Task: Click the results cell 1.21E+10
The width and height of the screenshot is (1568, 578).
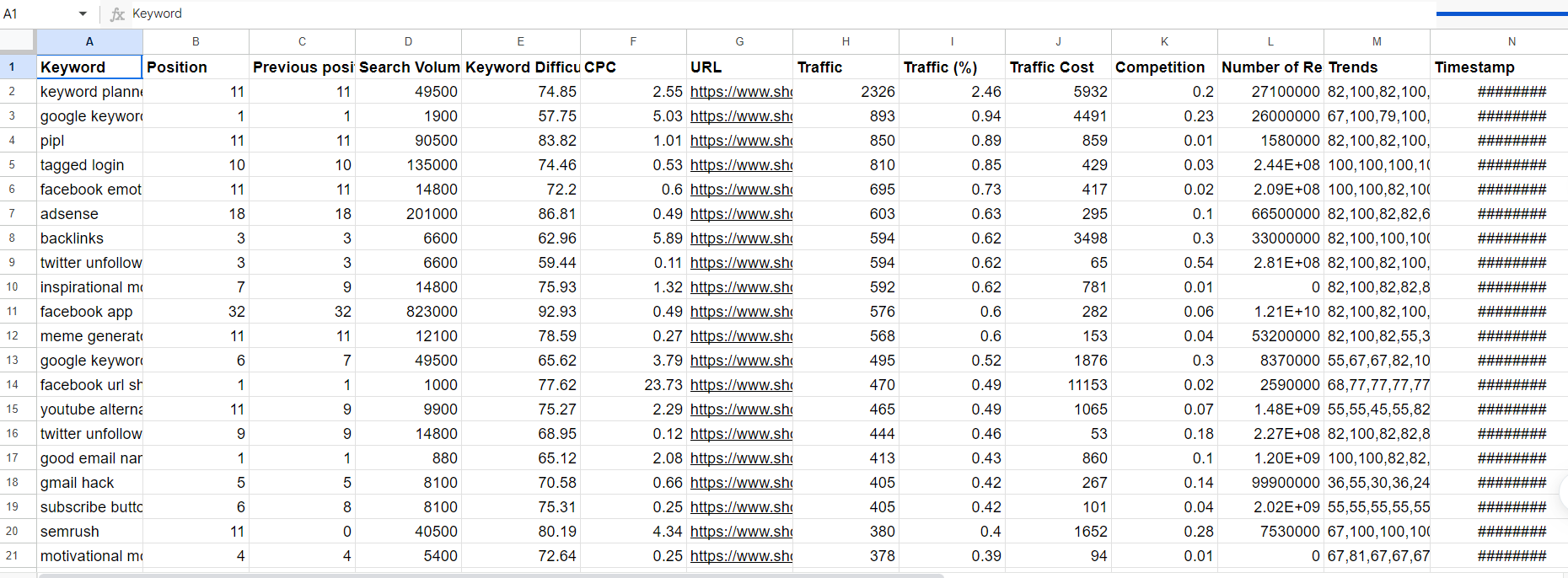Action: click(1270, 311)
